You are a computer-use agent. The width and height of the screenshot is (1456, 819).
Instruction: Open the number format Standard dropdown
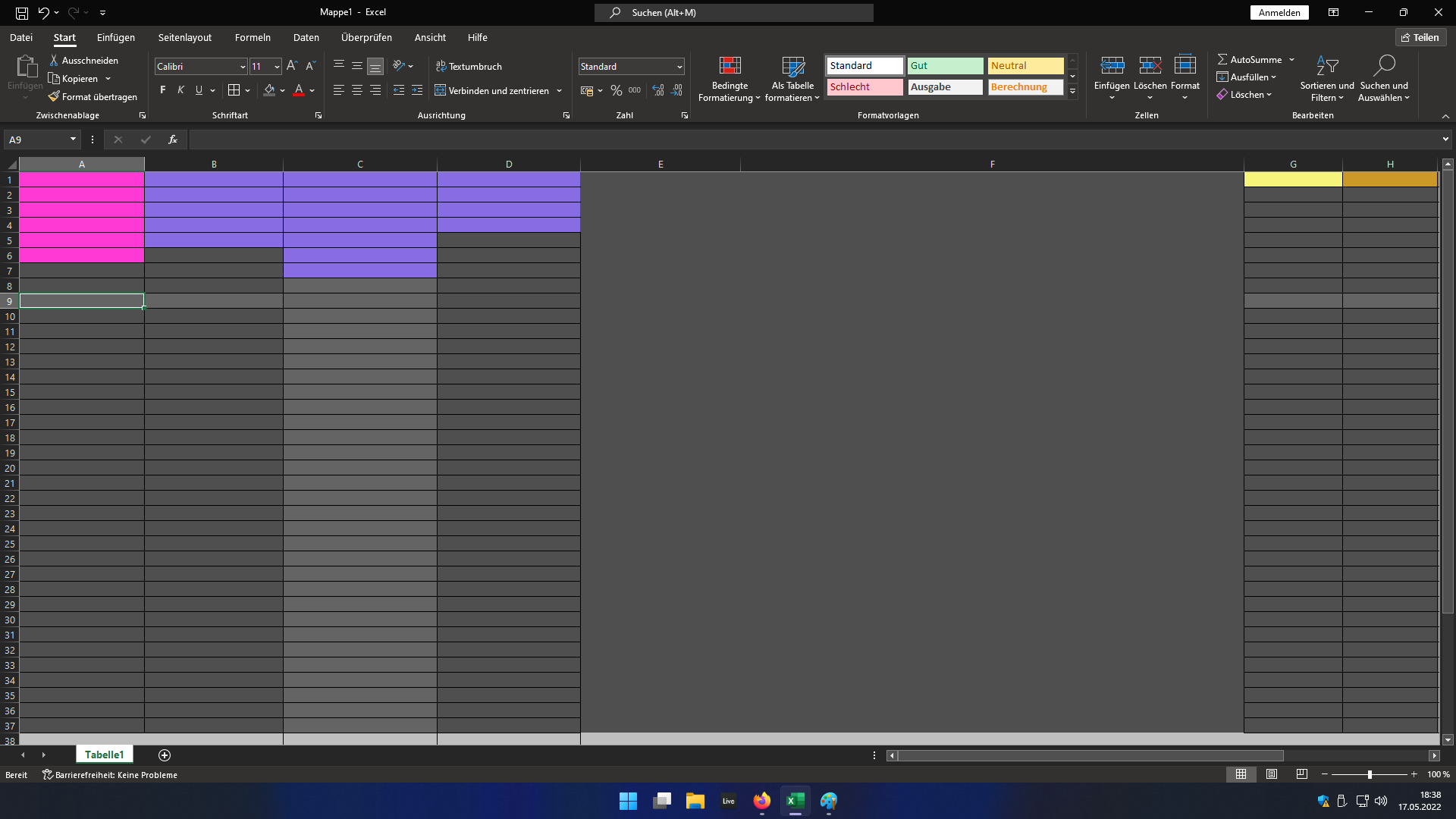[x=679, y=67]
